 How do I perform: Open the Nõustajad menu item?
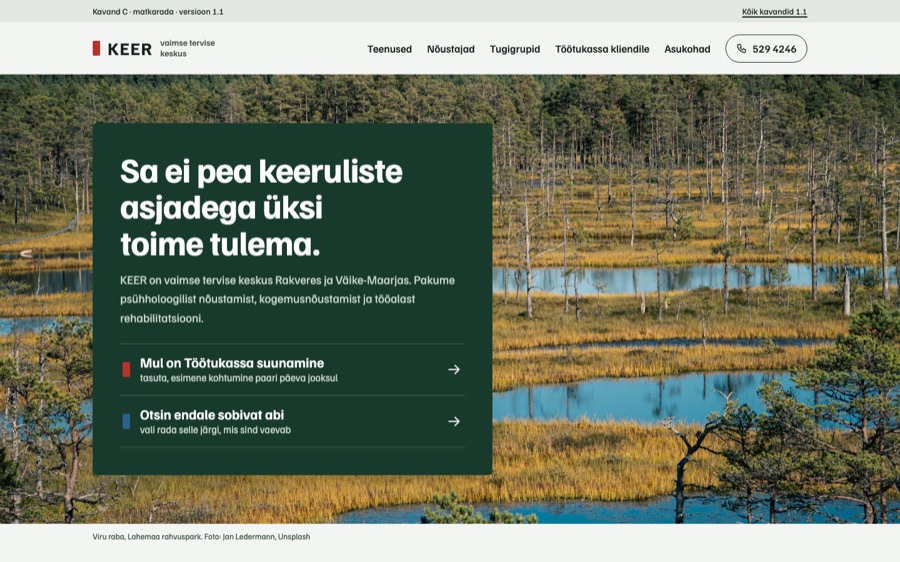pyautogui.click(x=451, y=49)
